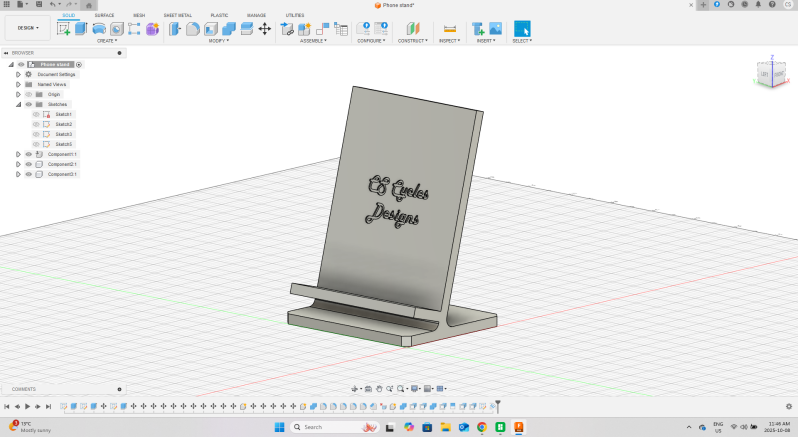Open the Sheet Metal tab
This screenshot has width=798, height=437.
(178, 16)
